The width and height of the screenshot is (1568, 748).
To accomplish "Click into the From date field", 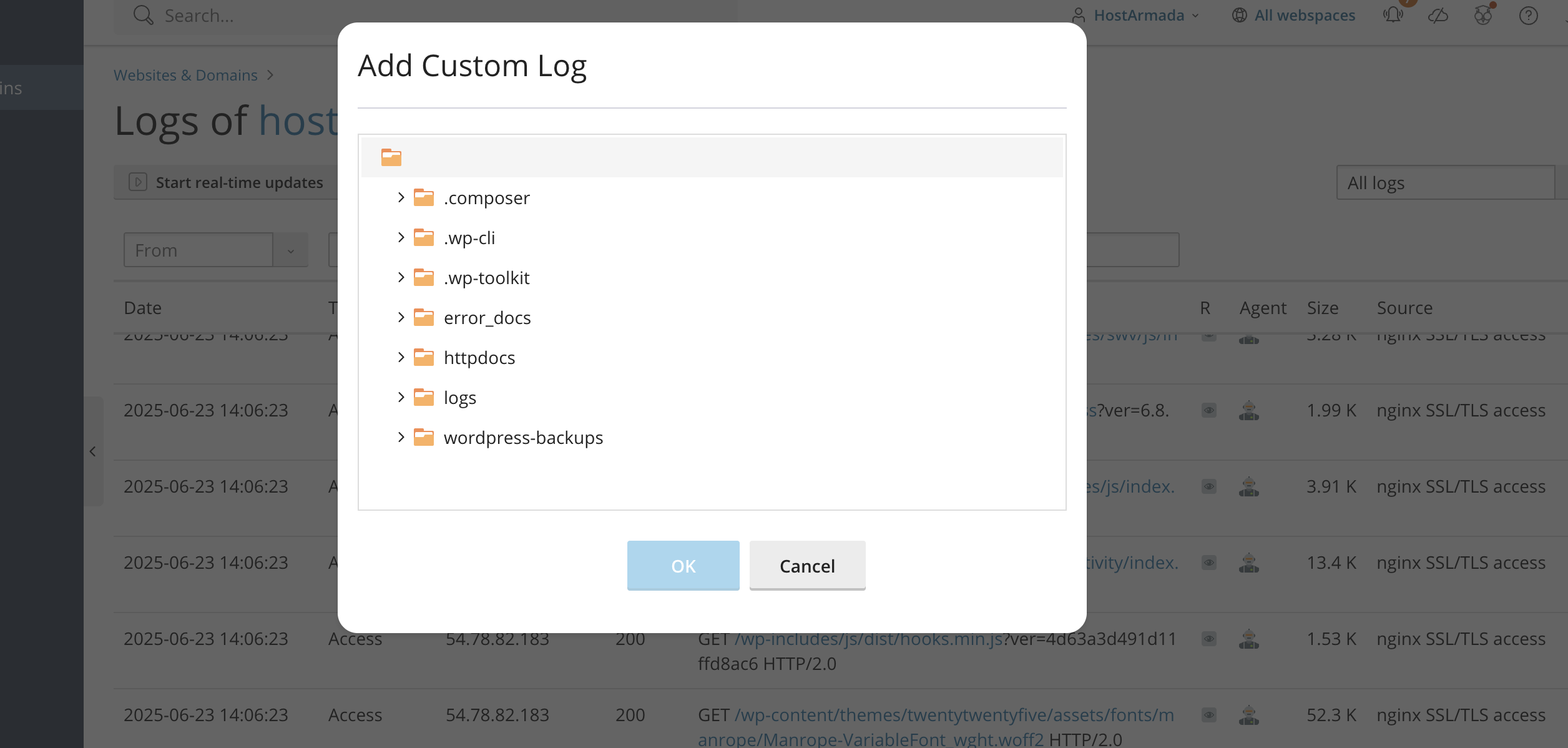I will [x=198, y=250].
